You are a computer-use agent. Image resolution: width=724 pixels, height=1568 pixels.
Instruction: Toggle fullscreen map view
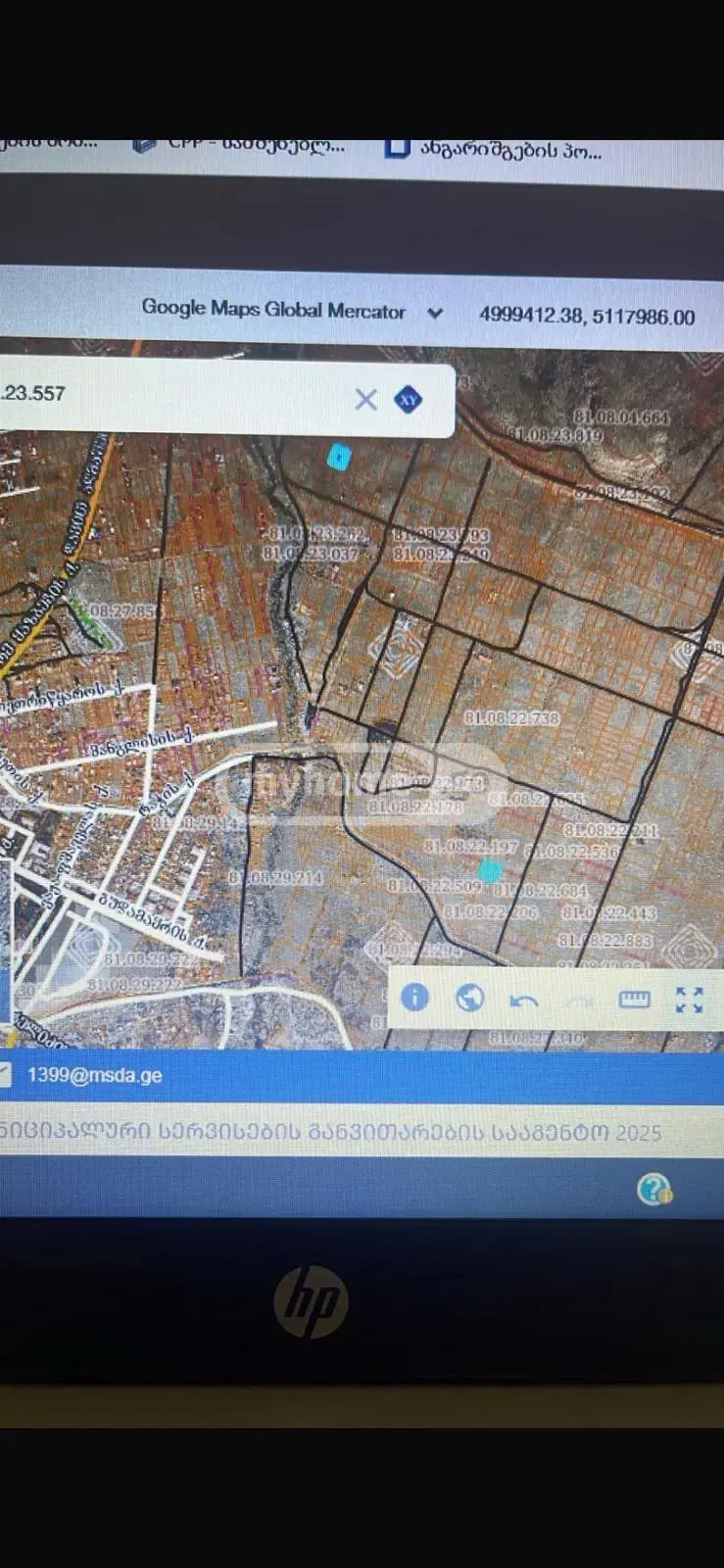pos(690,1000)
